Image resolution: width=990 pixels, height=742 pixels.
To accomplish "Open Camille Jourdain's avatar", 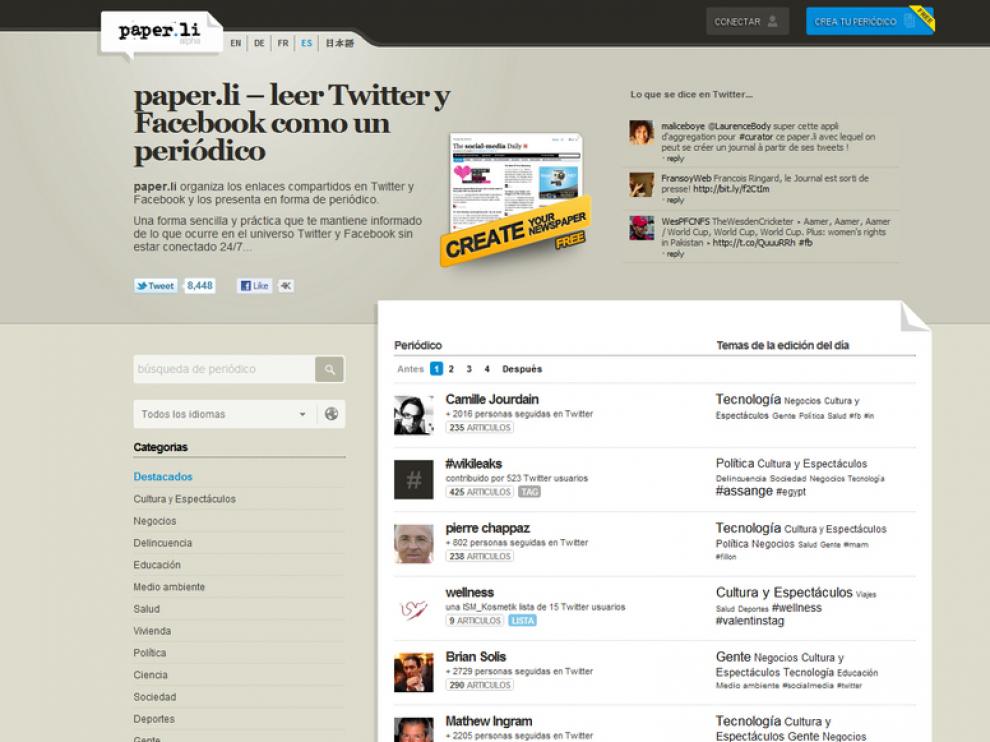I will pyautogui.click(x=414, y=415).
